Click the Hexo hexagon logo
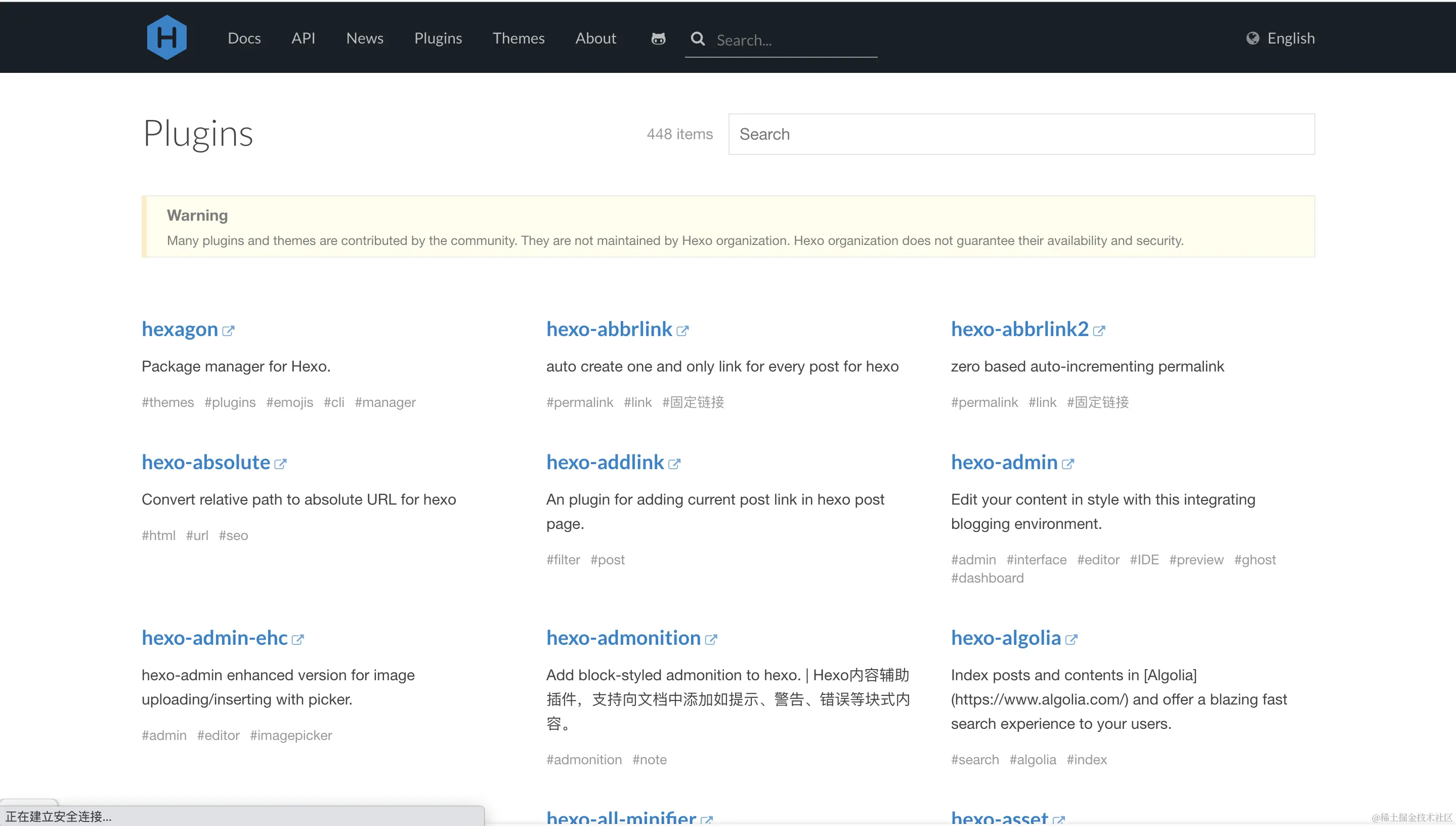Image resolution: width=1456 pixels, height=826 pixels. click(x=166, y=37)
